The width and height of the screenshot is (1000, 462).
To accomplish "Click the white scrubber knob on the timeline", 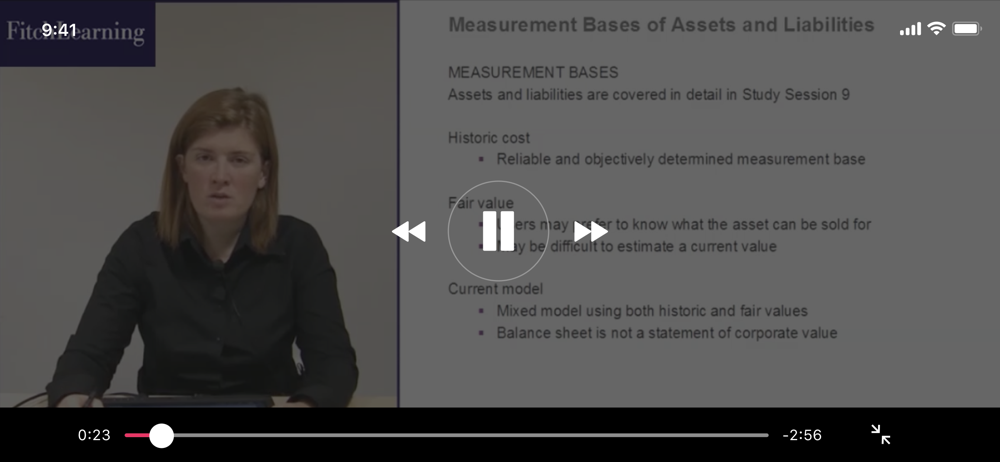I will click(161, 435).
